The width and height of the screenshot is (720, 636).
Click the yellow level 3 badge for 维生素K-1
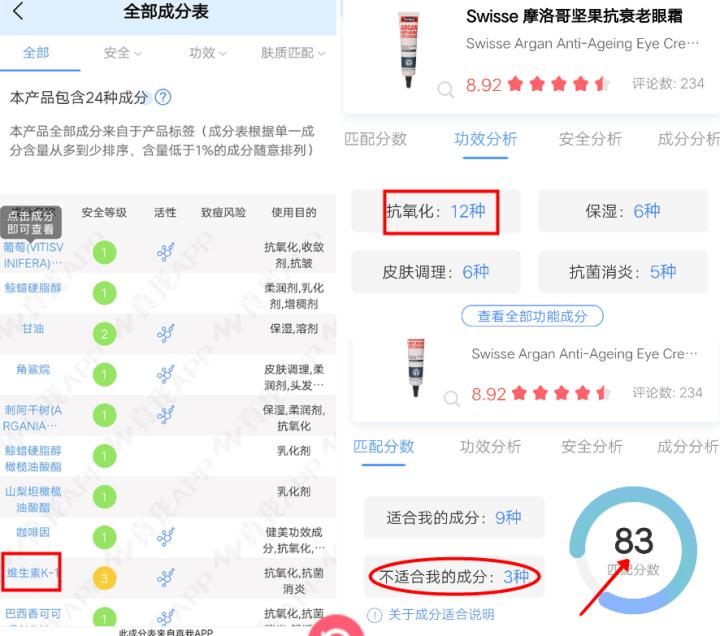pyautogui.click(x=104, y=578)
